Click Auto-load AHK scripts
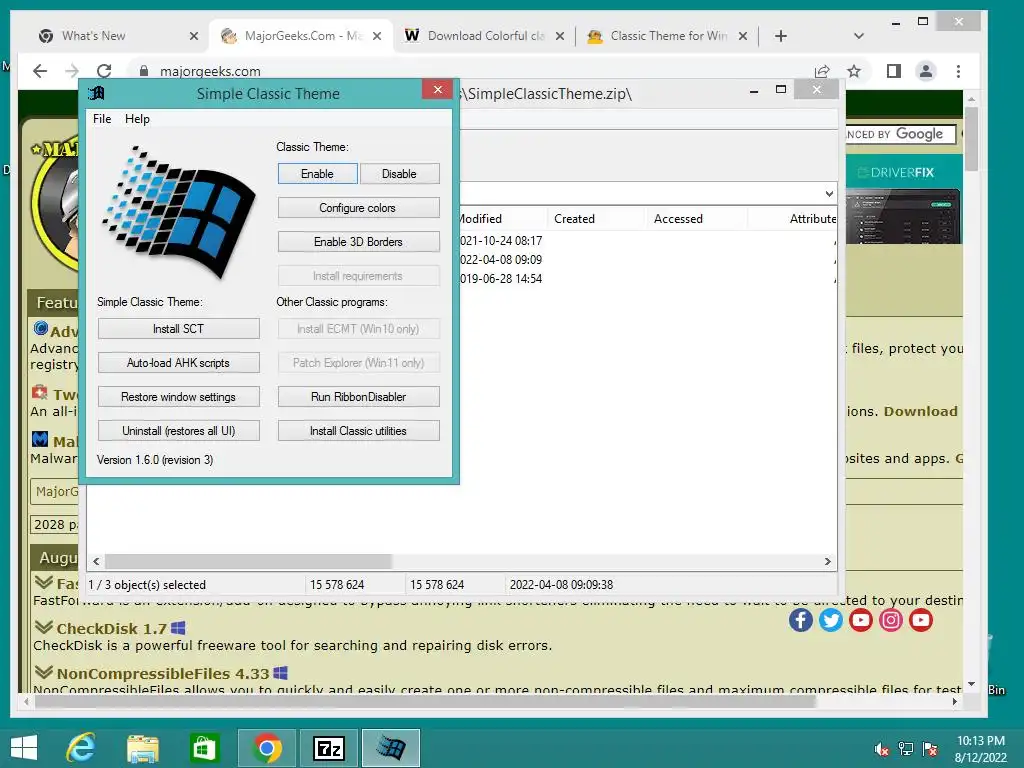 [x=178, y=362]
